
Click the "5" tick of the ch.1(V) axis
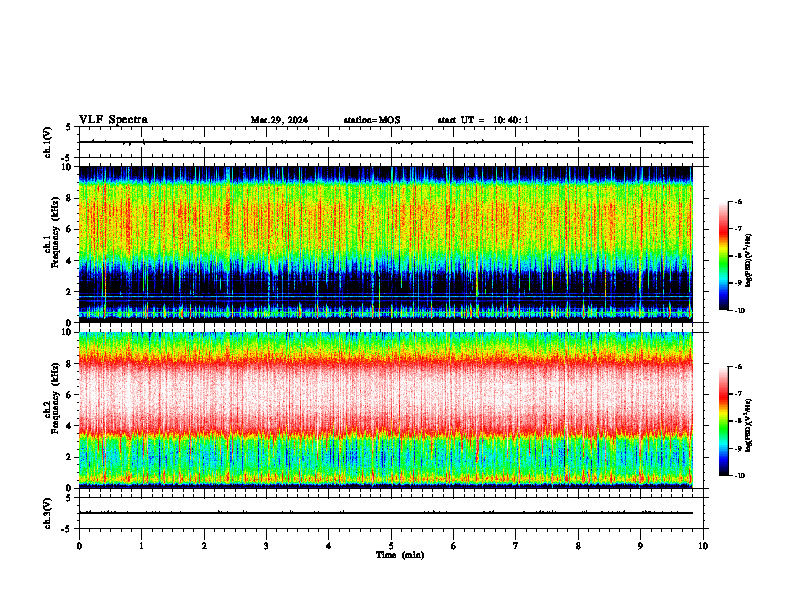[70, 128]
